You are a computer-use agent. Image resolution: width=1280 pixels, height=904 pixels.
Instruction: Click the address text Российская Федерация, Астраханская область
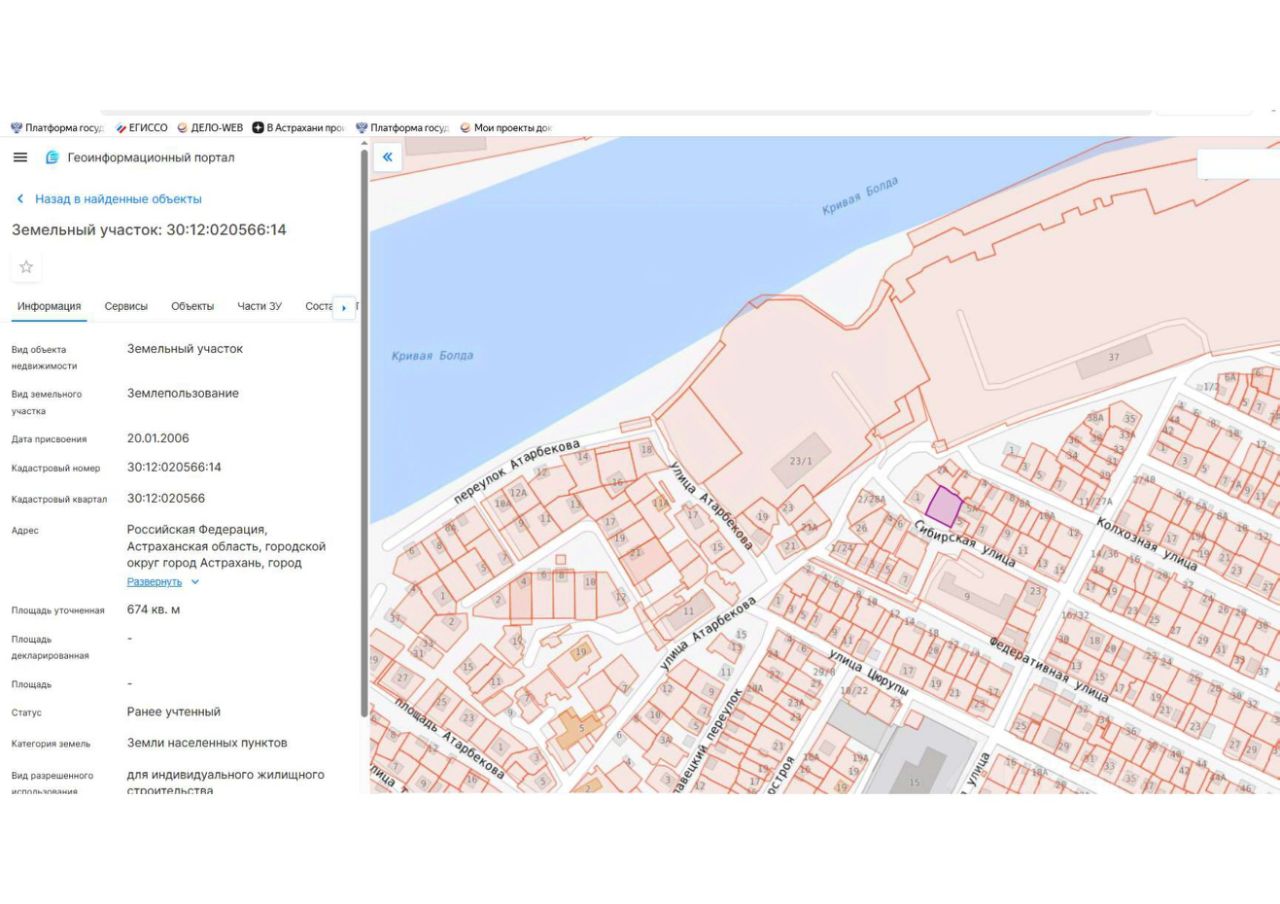pyautogui.click(x=226, y=546)
